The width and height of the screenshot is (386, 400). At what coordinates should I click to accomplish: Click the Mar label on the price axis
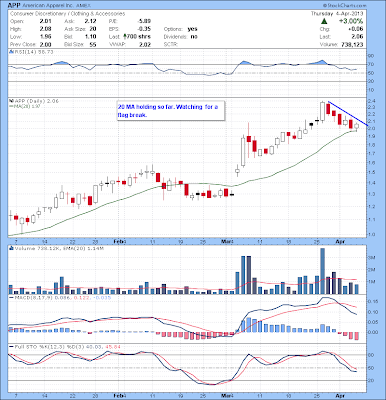[226, 241]
